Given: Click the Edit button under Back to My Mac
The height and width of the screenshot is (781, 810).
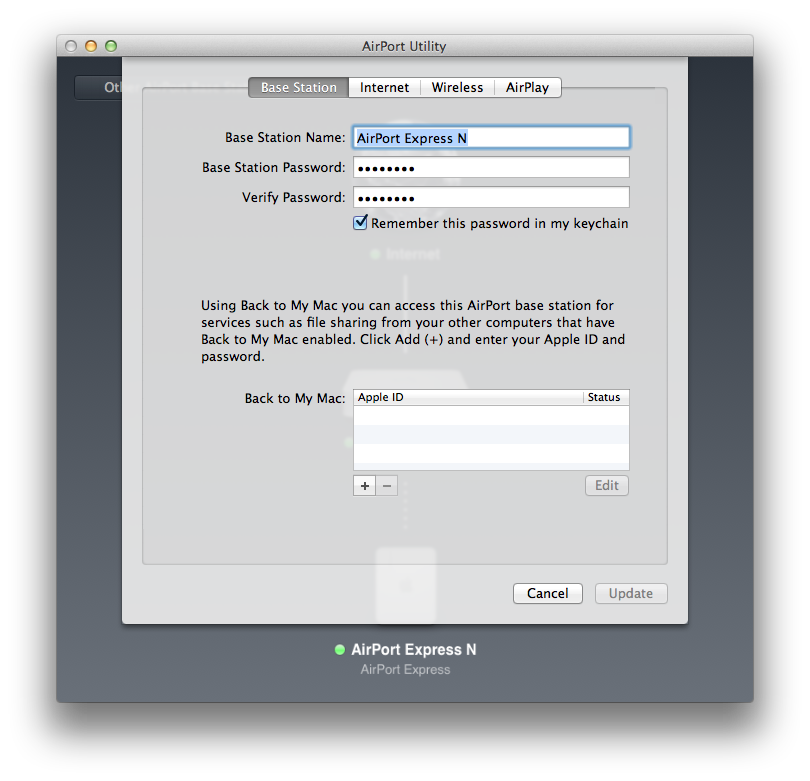Looking at the screenshot, I should pyautogui.click(x=606, y=486).
